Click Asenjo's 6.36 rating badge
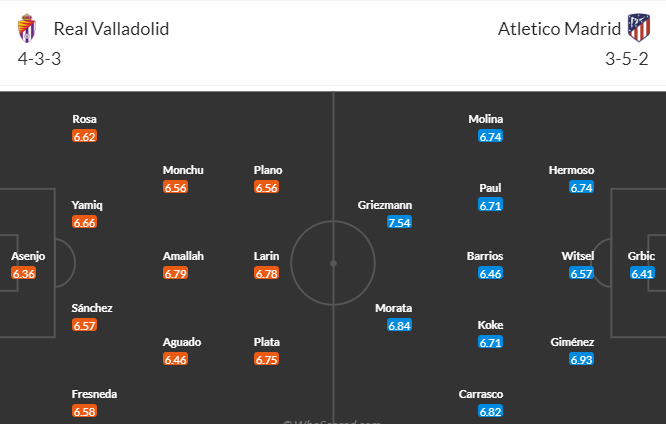This screenshot has width=666, height=424. click(x=23, y=274)
